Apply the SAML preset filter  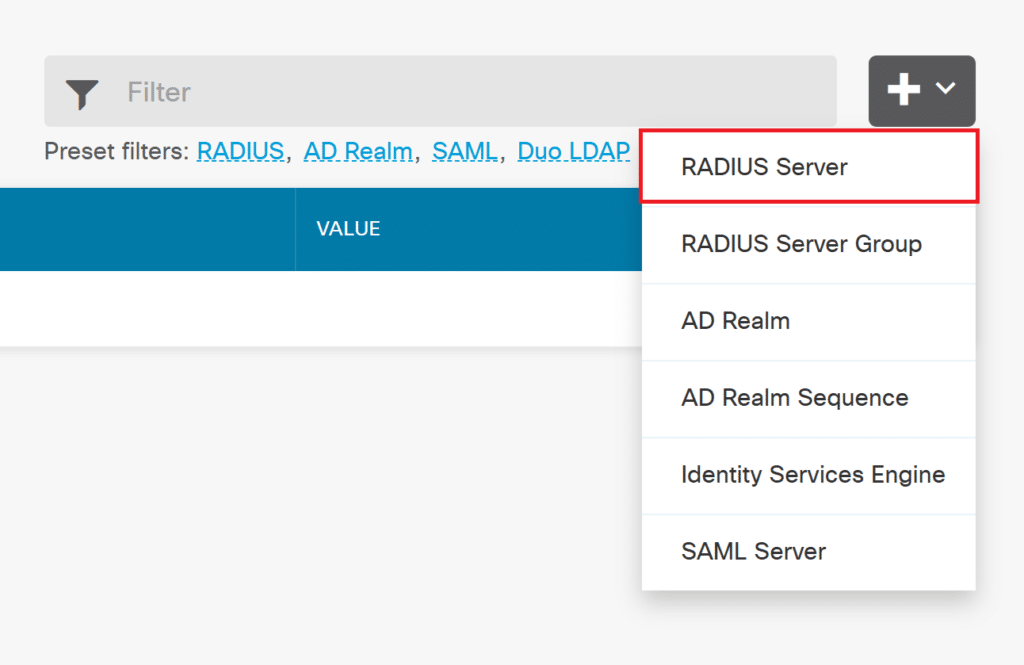pos(464,151)
